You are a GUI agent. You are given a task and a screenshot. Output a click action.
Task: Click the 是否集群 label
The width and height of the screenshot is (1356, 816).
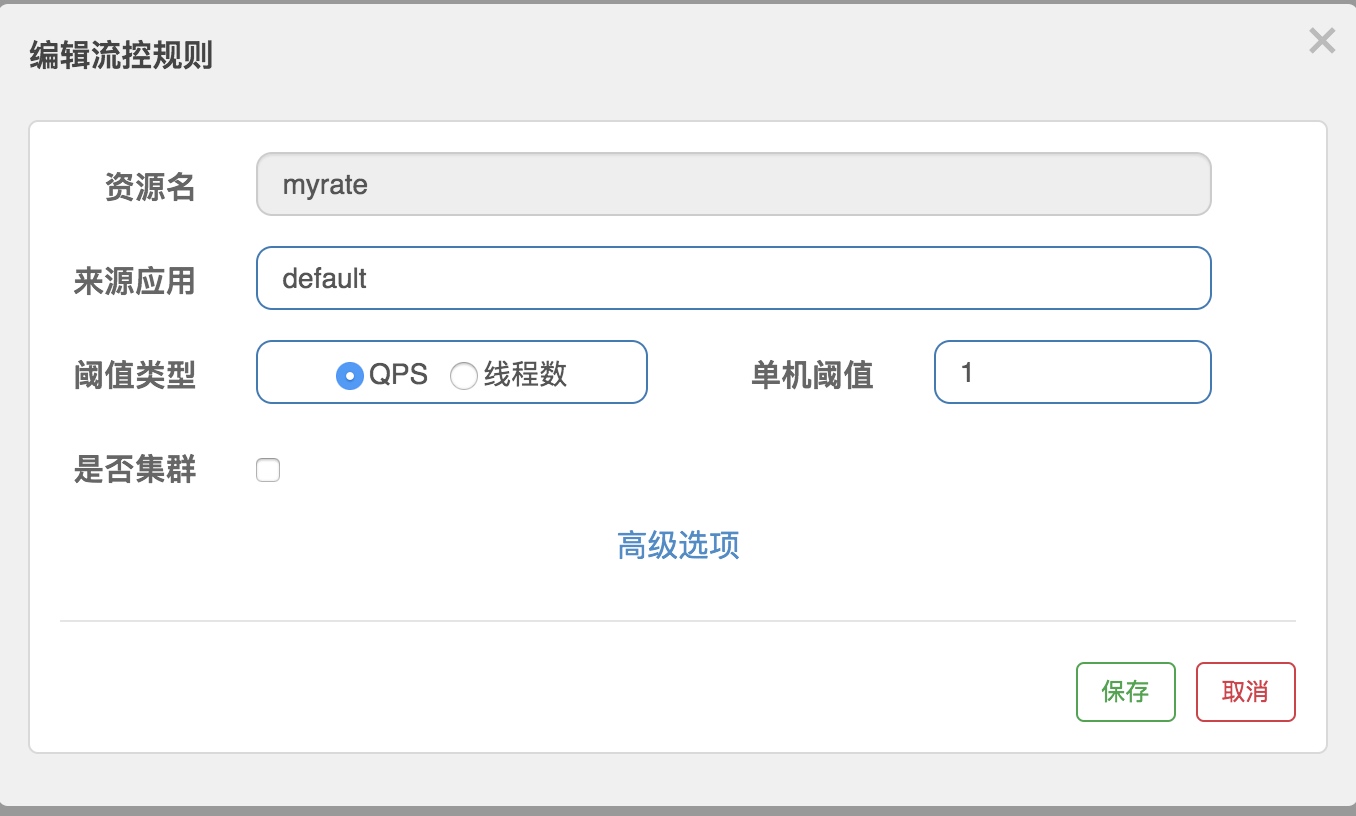click(x=135, y=469)
